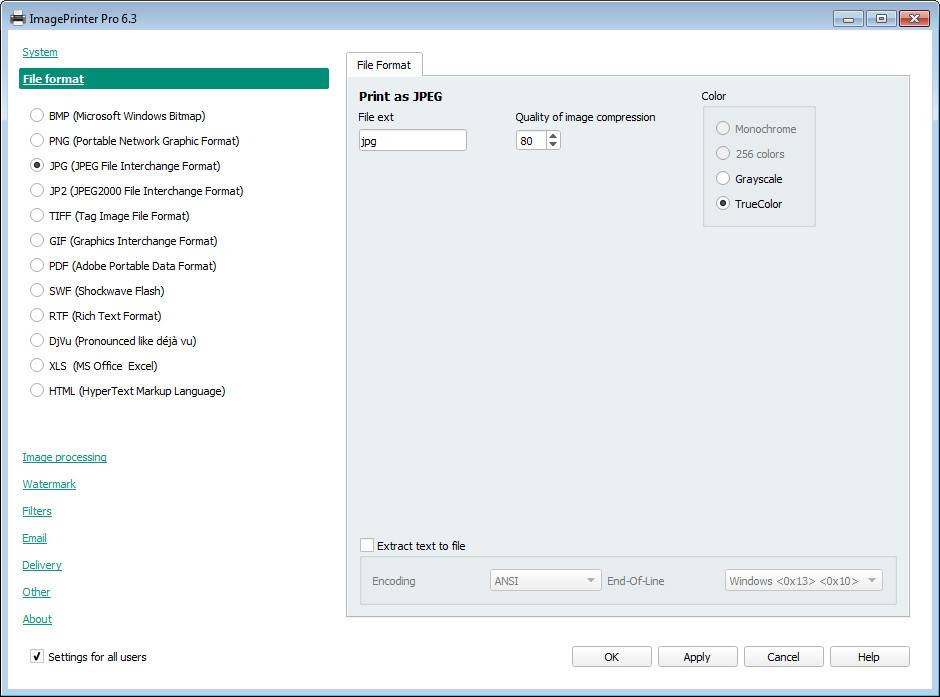
Task: Open the About link
Action: click(x=37, y=619)
